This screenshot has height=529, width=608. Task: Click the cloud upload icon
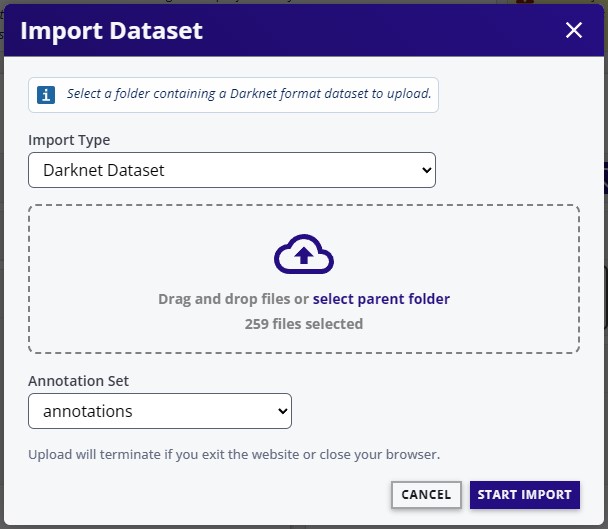point(304,254)
